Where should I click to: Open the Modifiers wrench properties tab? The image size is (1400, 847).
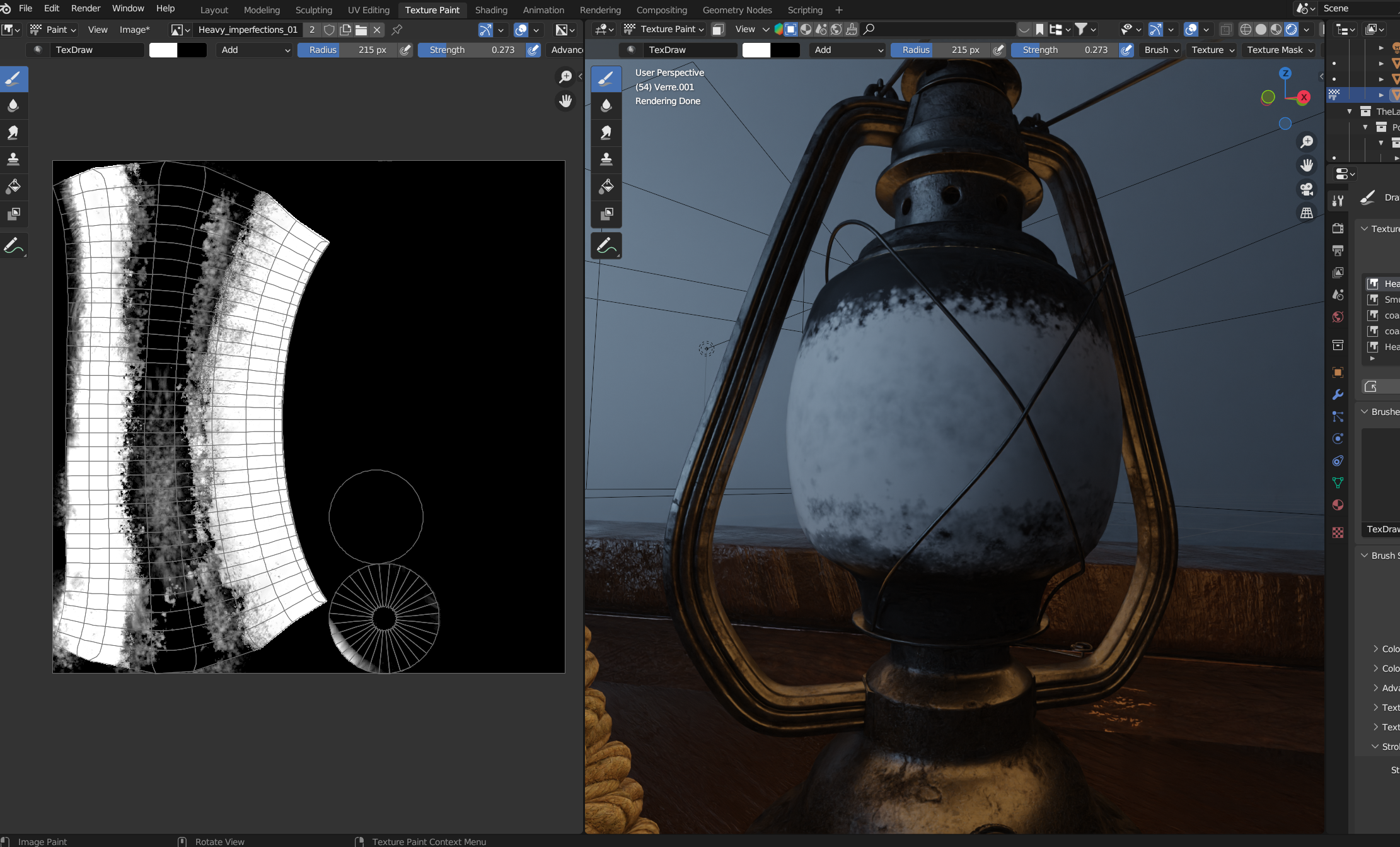[1338, 395]
